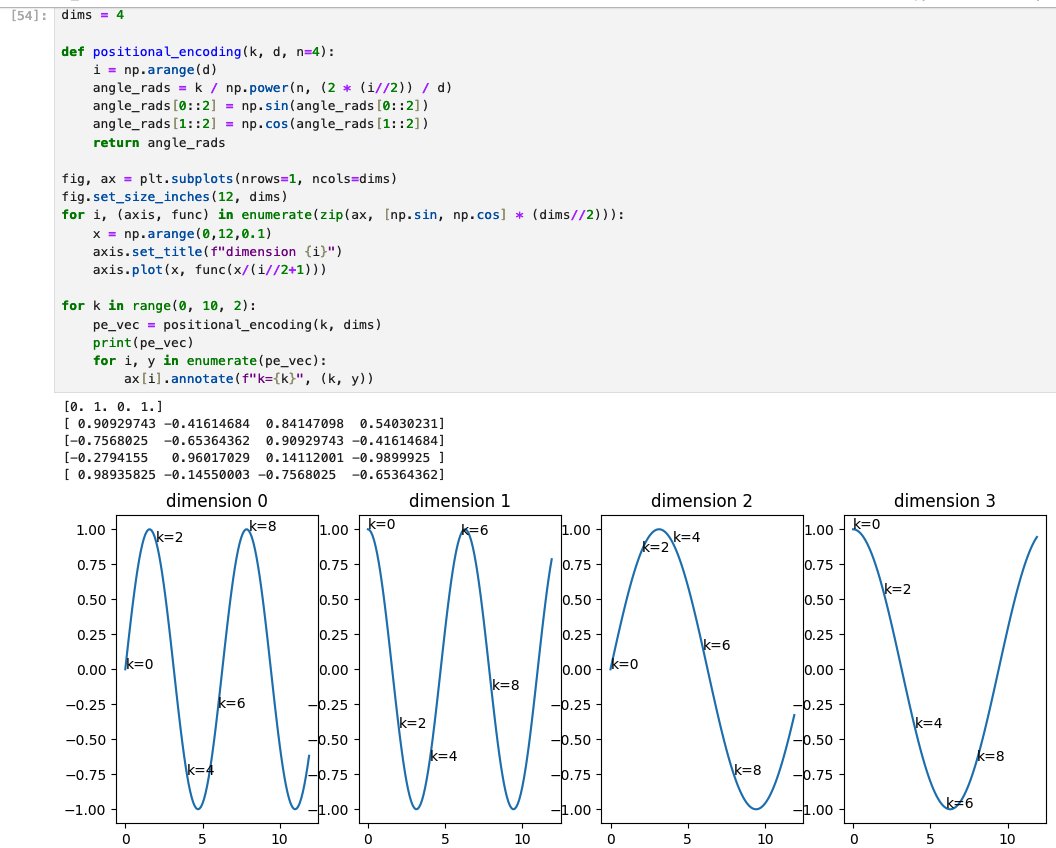Click the 'for i, y in enumerate(pe_vec):' line
1056x848 pixels.
[209, 361]
